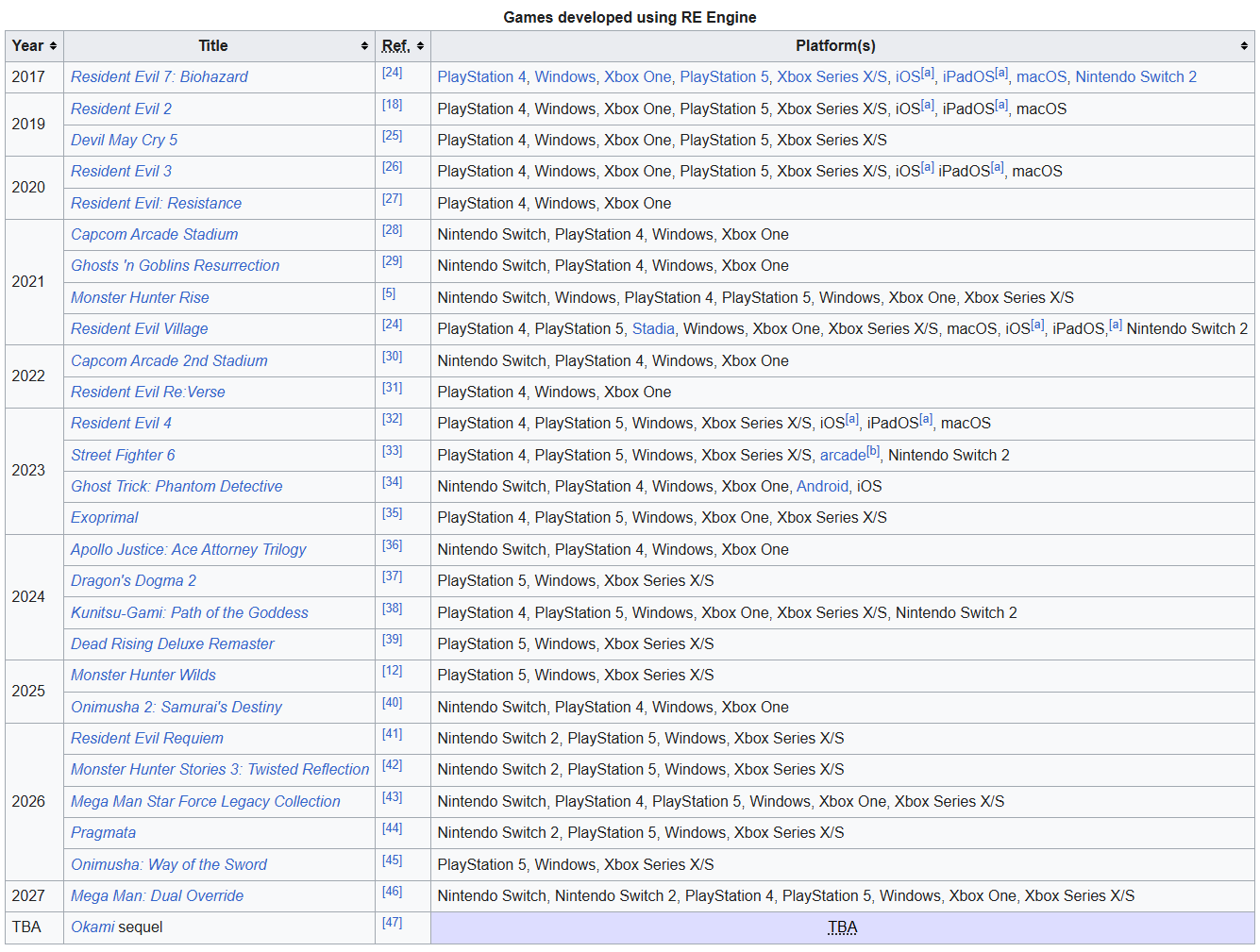This screenshot has height=952, width=1260.
Task: Open Xbox Series X/S link in Resident Evil 7 row
Action: 832,77
